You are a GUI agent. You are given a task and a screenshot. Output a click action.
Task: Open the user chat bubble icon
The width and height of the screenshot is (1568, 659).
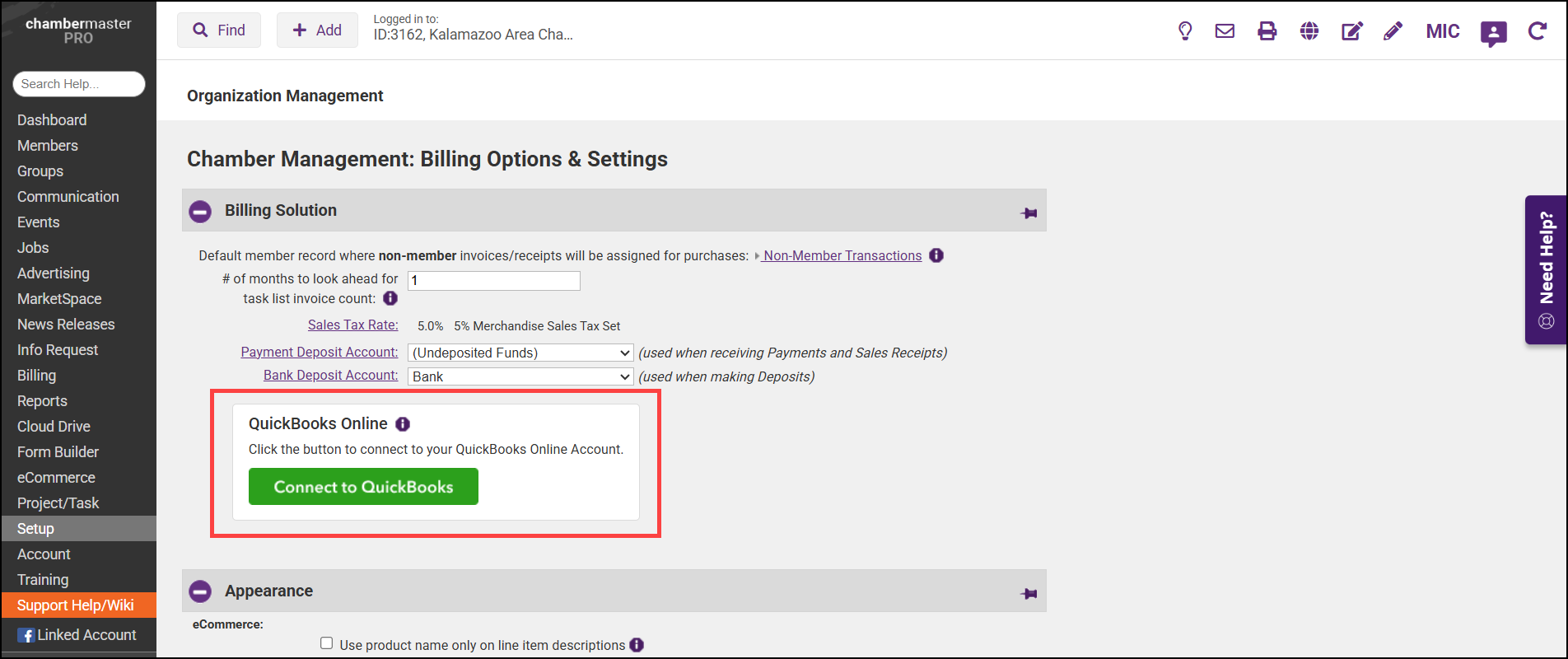pyautogui.click(x=1493, y=33)
